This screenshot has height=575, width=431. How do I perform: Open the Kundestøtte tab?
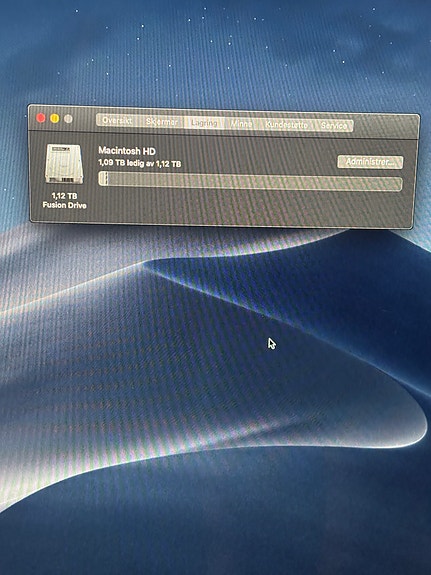click(286, 125)
